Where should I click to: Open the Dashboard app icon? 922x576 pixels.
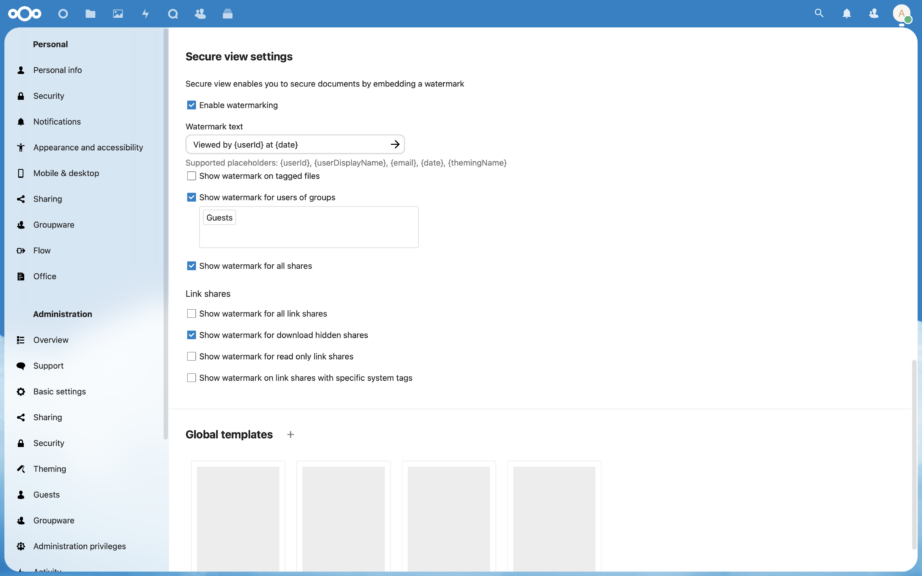[62, 13]
